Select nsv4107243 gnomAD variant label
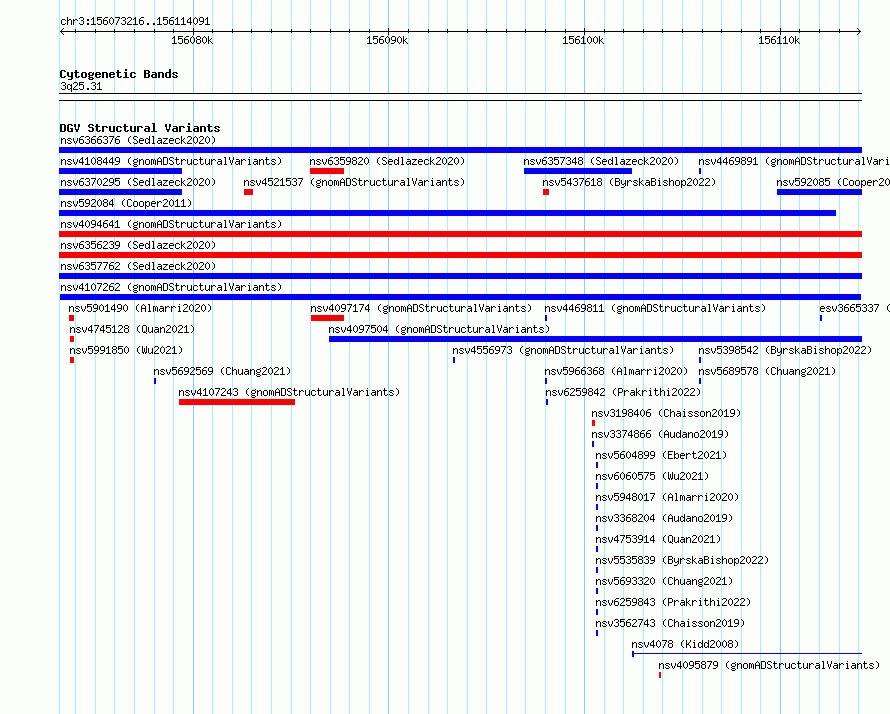This screenshot has width=890, height=714. [289, 392]
